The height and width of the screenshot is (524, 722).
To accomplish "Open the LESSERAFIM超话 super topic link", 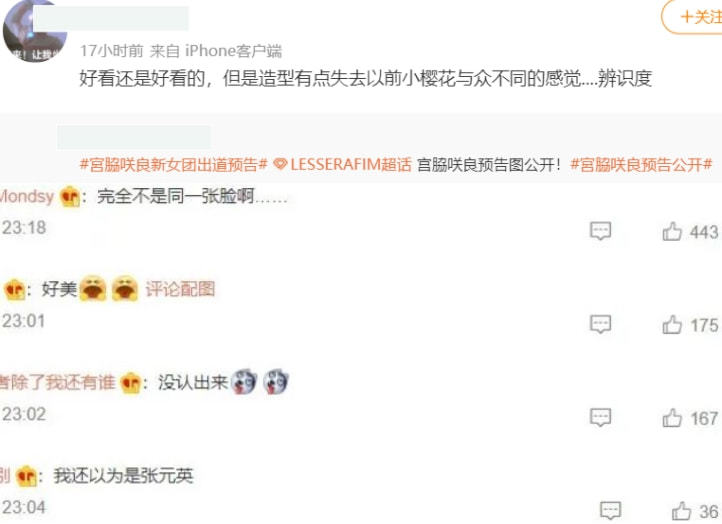I will click(x=342, y=164).
